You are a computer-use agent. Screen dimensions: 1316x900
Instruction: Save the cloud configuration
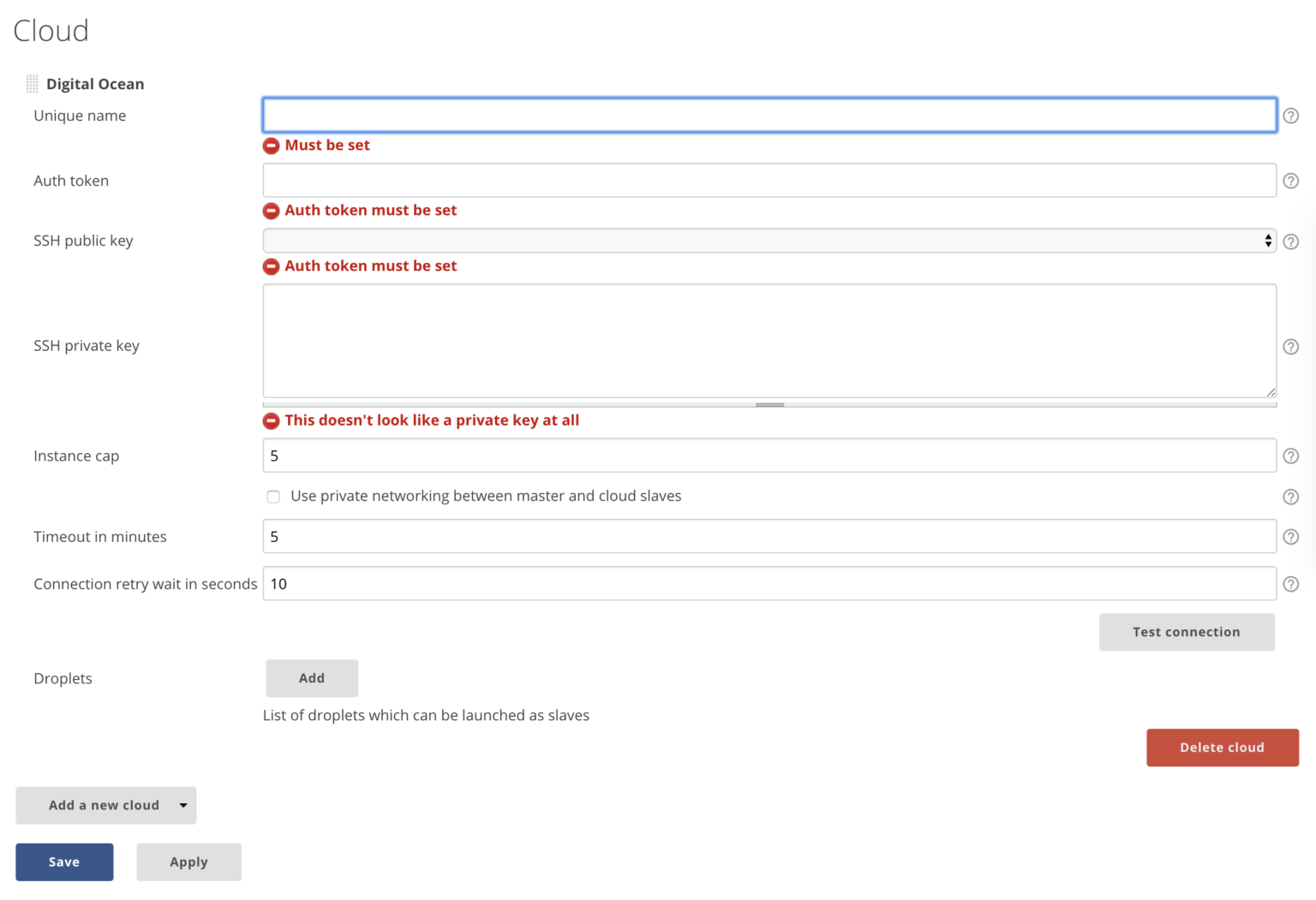pyautogui.click(x=64, y=861)
